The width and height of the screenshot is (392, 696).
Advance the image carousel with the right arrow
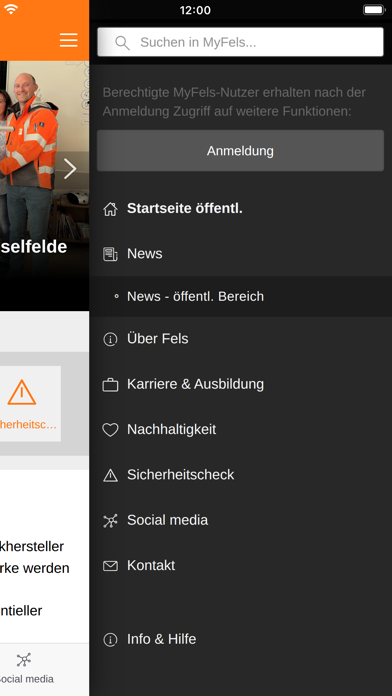(70, 169)
